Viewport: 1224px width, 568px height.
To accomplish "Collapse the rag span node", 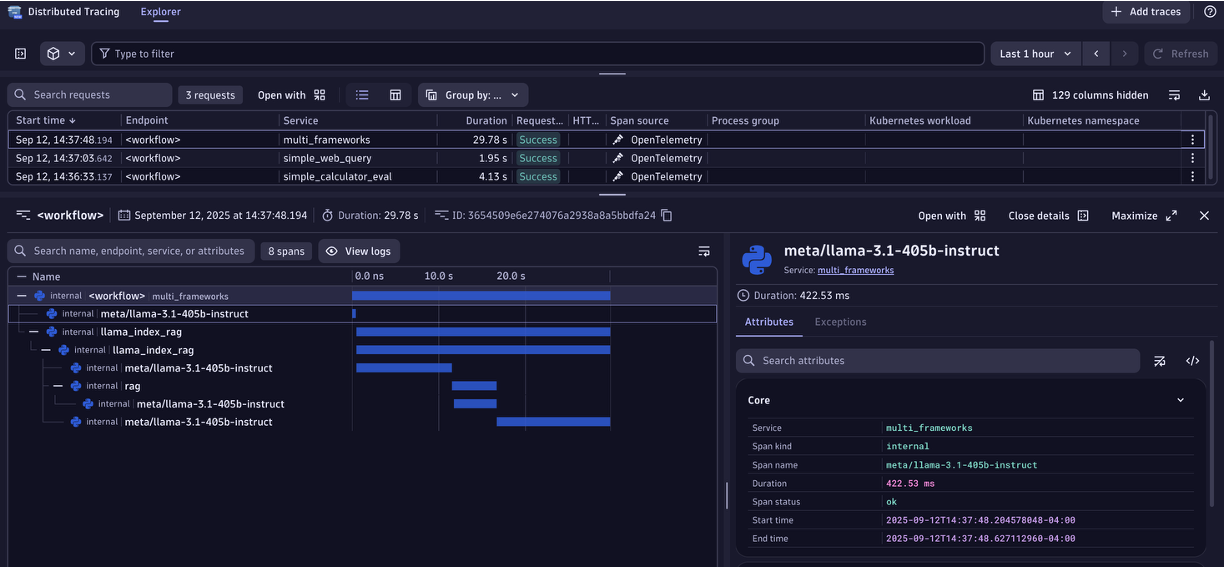I will pos(58,386).
